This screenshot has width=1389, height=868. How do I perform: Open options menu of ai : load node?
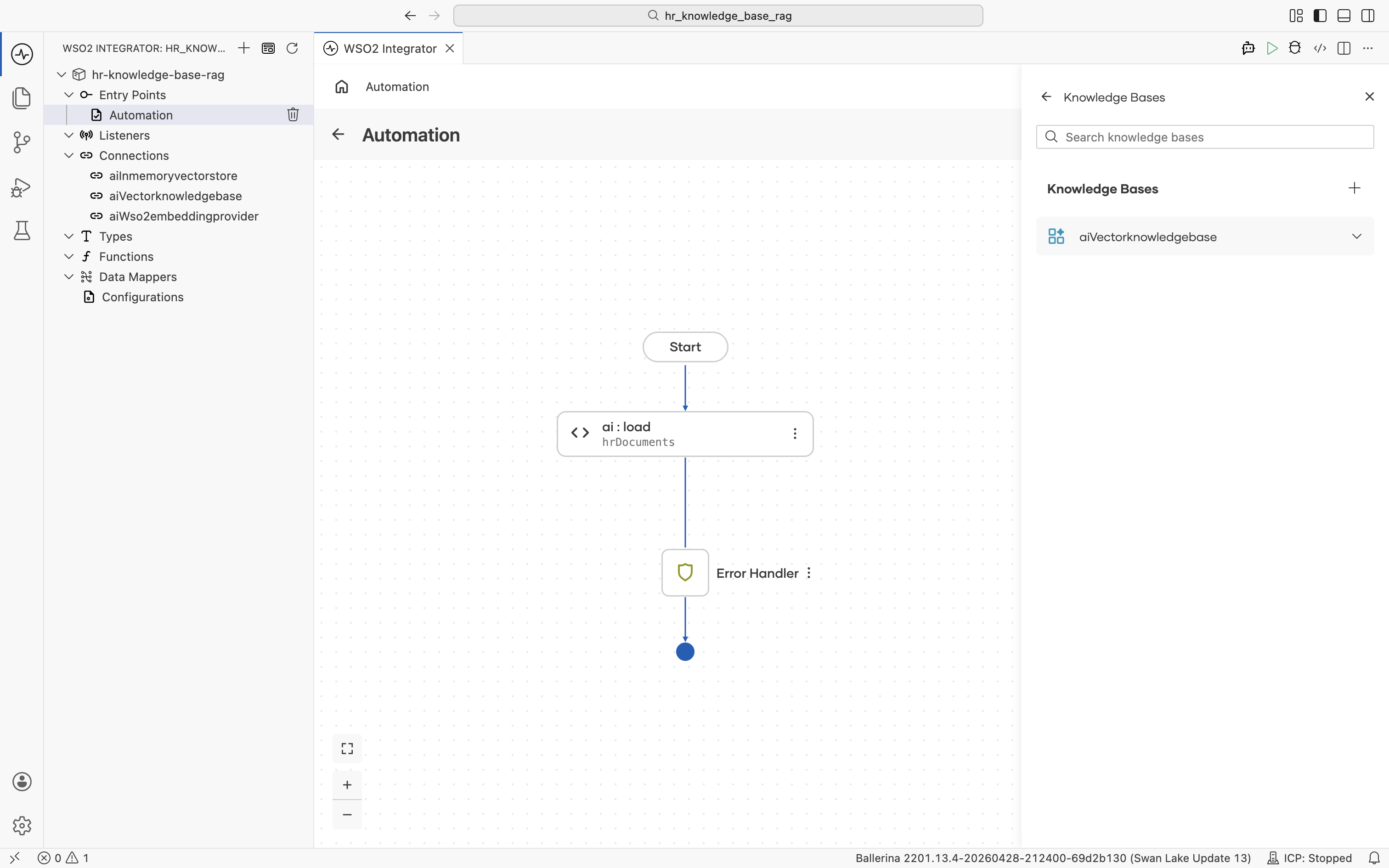point(795,434)
